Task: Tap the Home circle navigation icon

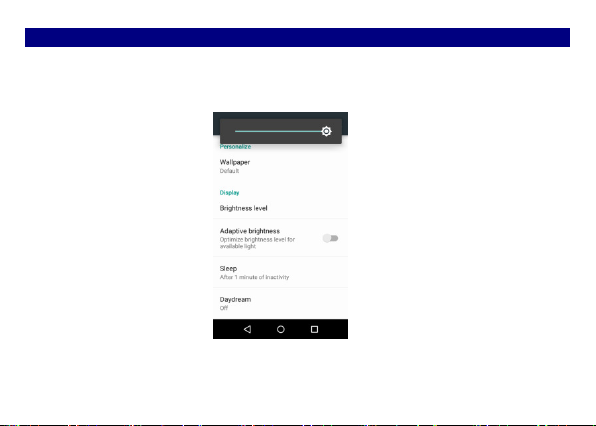Action: [x=281, y=329]
